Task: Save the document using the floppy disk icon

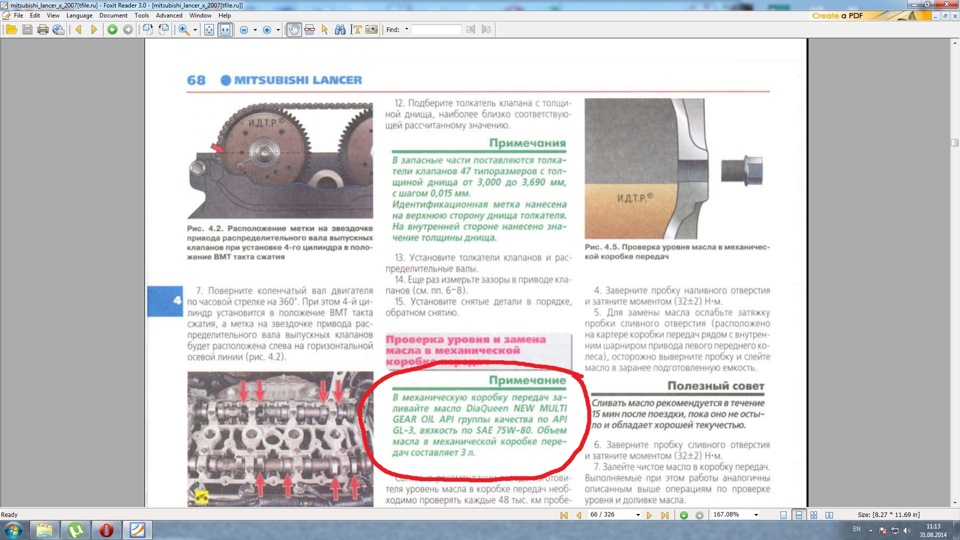Action: click(27, 29)
